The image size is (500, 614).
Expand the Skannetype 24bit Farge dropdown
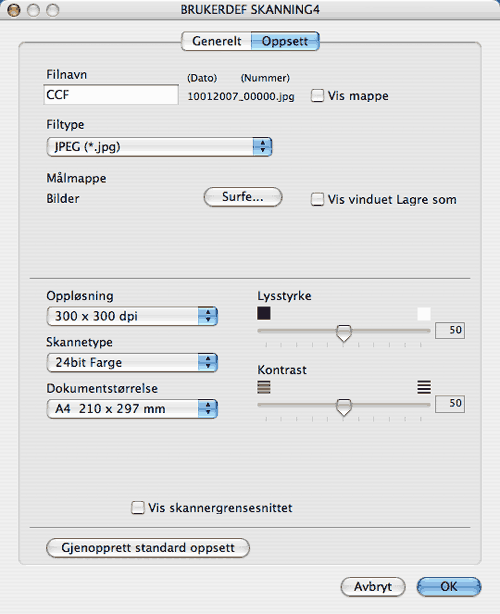[132, 362]
